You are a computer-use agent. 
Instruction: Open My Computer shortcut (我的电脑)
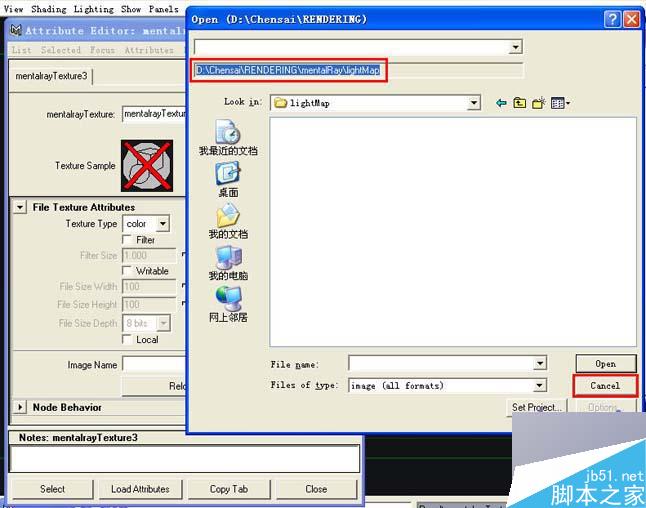tap(228, 263)
